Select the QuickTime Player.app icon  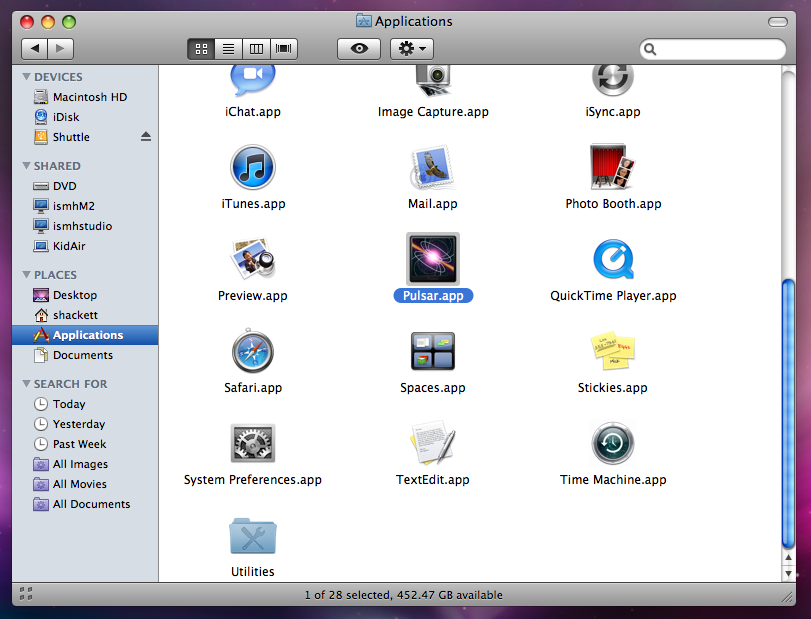coord(613,259)
